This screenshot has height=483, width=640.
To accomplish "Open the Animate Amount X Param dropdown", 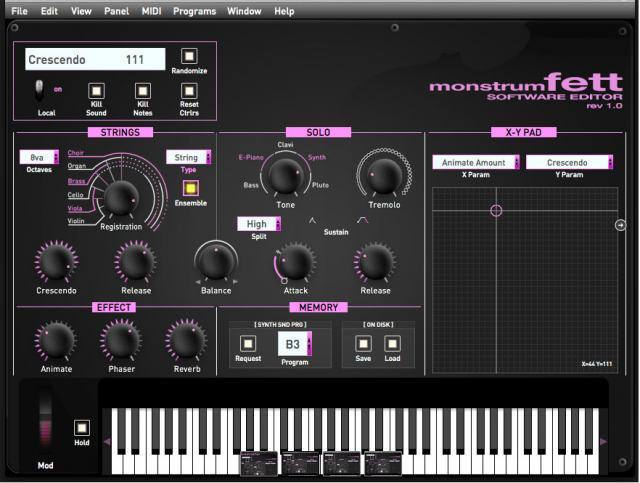I will click(x=476, y=162).
